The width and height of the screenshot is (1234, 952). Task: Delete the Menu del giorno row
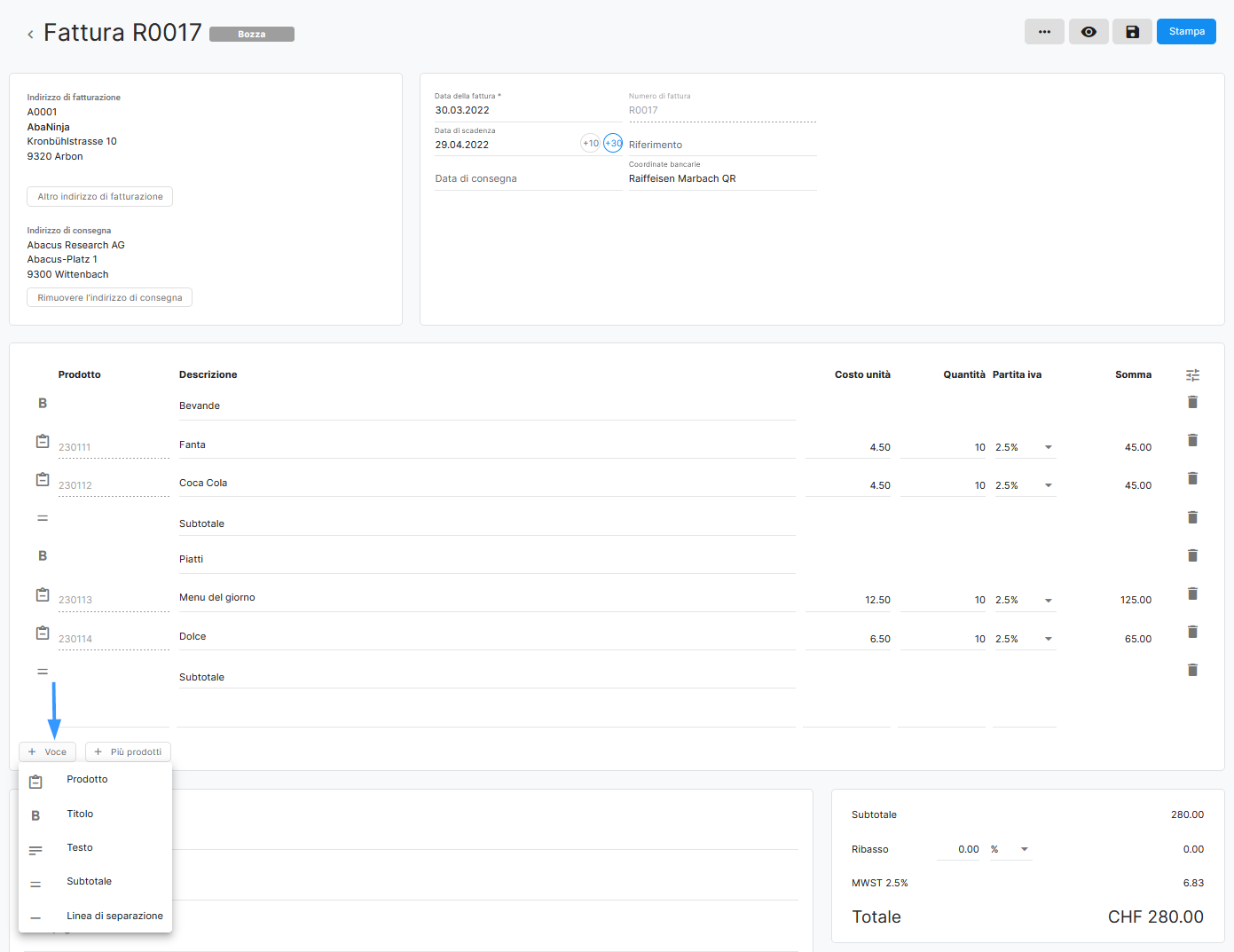[1192, 594]
